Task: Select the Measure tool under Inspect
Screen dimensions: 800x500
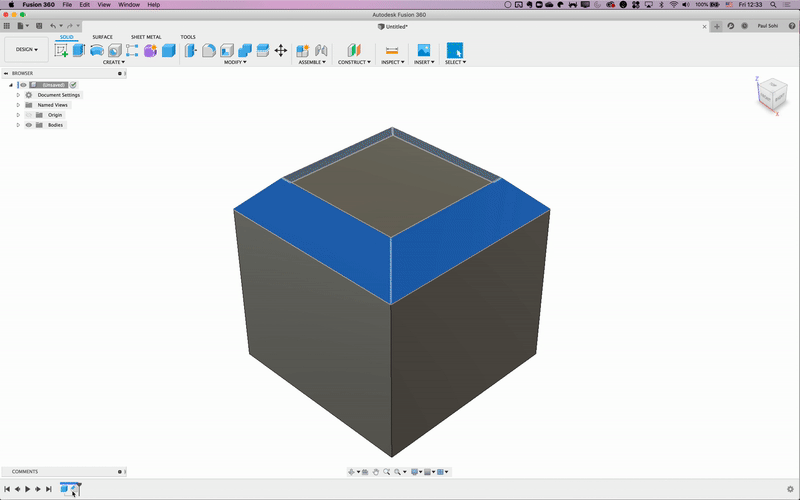Action: (391, 50)
